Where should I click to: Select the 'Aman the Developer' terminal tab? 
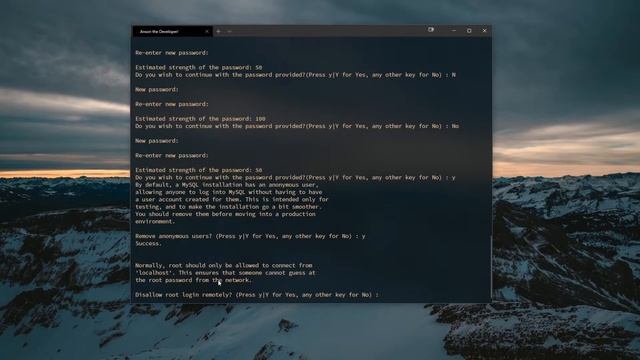(x=172, y=31)
